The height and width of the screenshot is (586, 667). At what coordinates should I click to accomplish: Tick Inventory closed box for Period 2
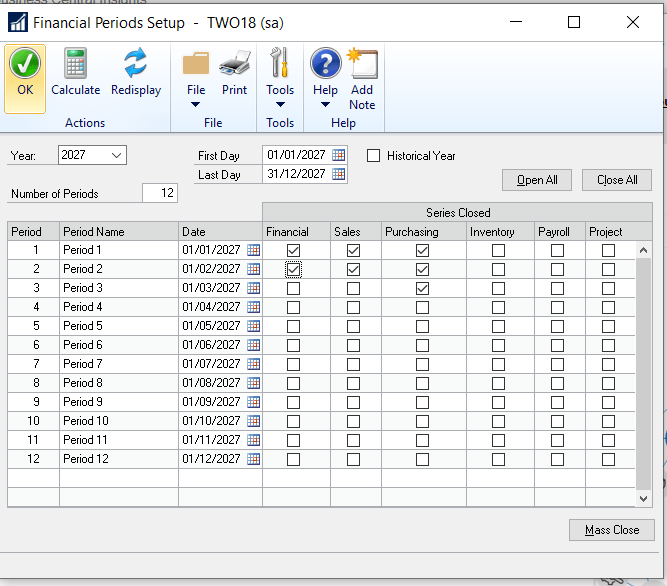[498, 269]
